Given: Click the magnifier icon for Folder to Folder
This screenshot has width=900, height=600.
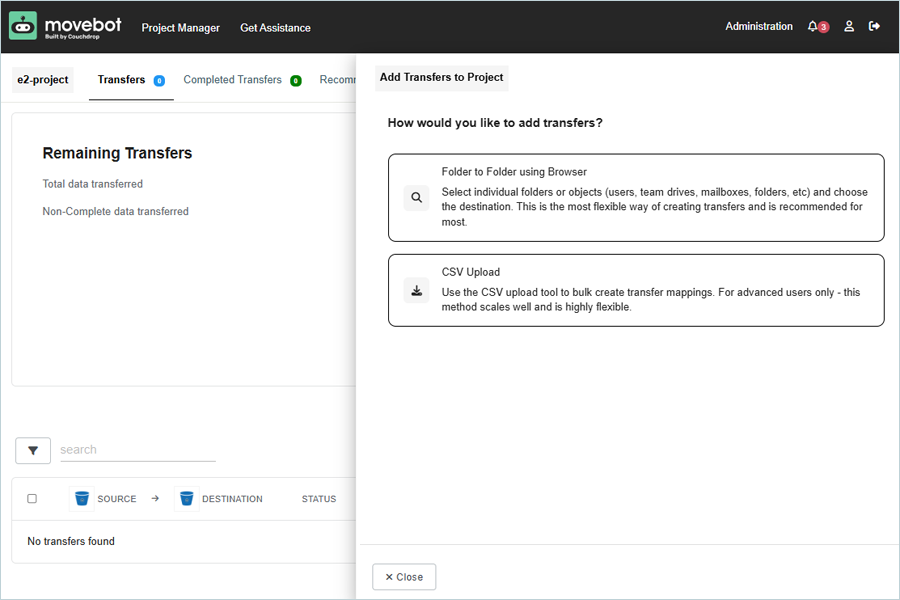Looking at the screenshot, I should [x=416, y=198].
